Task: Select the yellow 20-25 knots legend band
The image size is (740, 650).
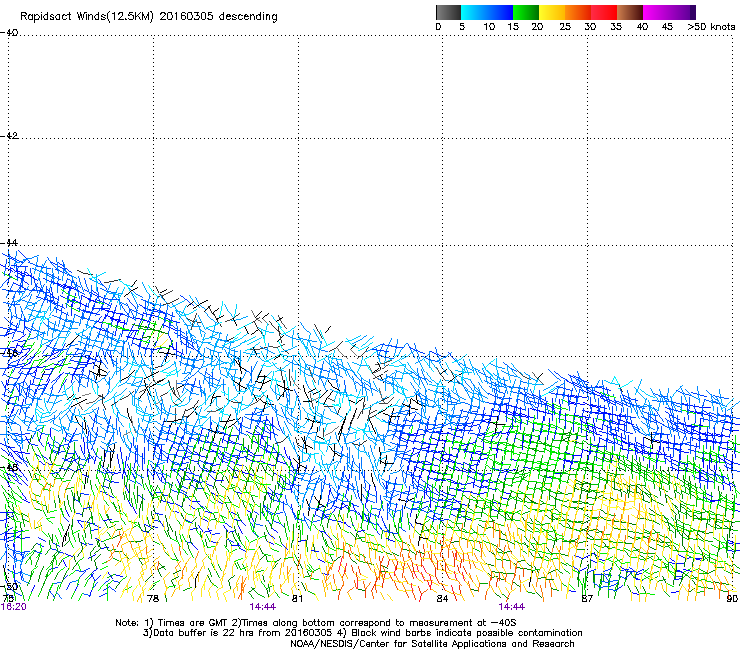Action: [x=552, y=12]
